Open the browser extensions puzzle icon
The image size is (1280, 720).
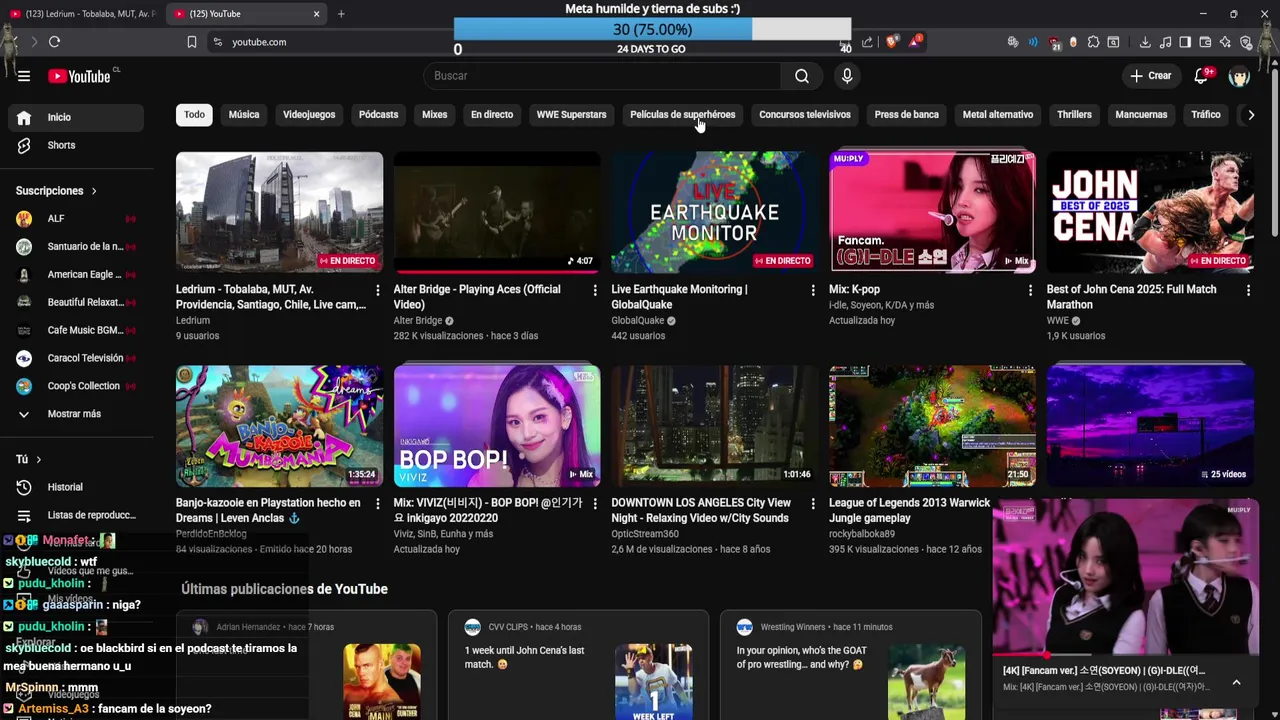click(x=1094, y=42)
